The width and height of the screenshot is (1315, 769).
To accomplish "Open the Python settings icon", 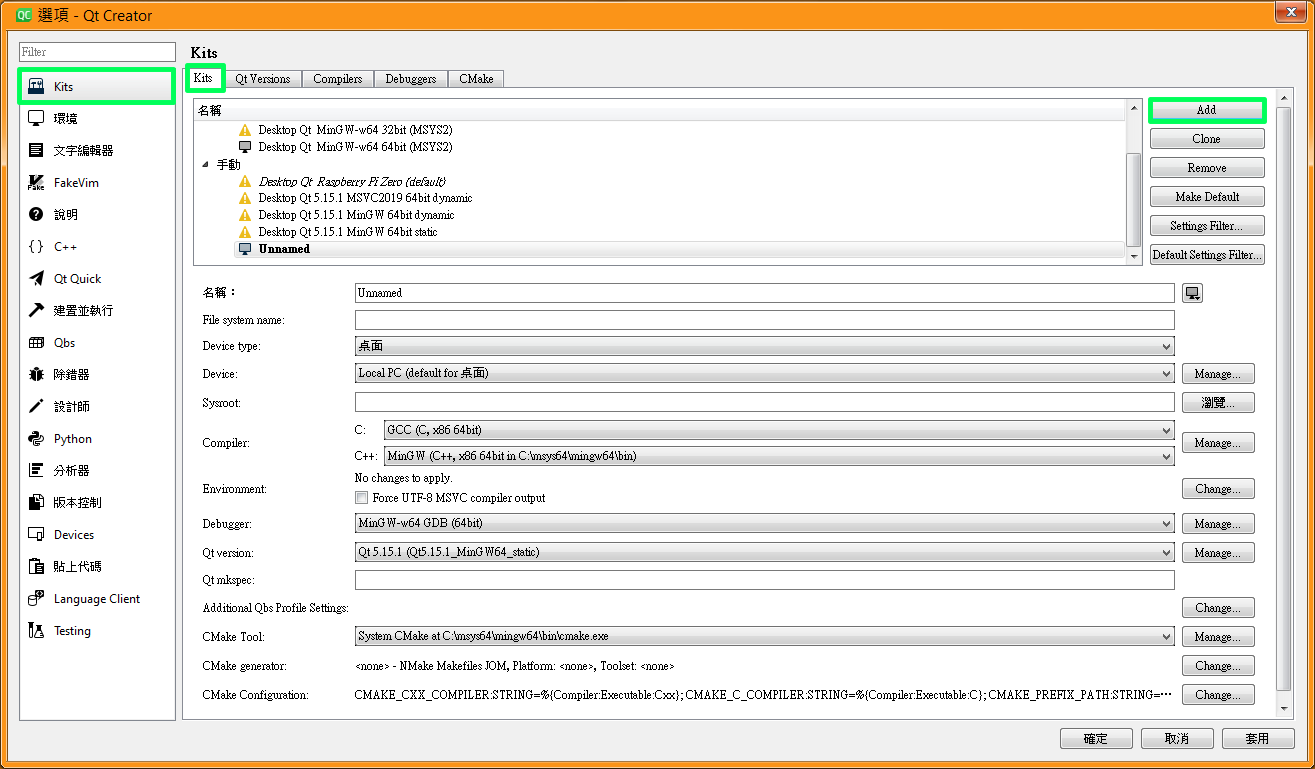I will pos(36,439).
